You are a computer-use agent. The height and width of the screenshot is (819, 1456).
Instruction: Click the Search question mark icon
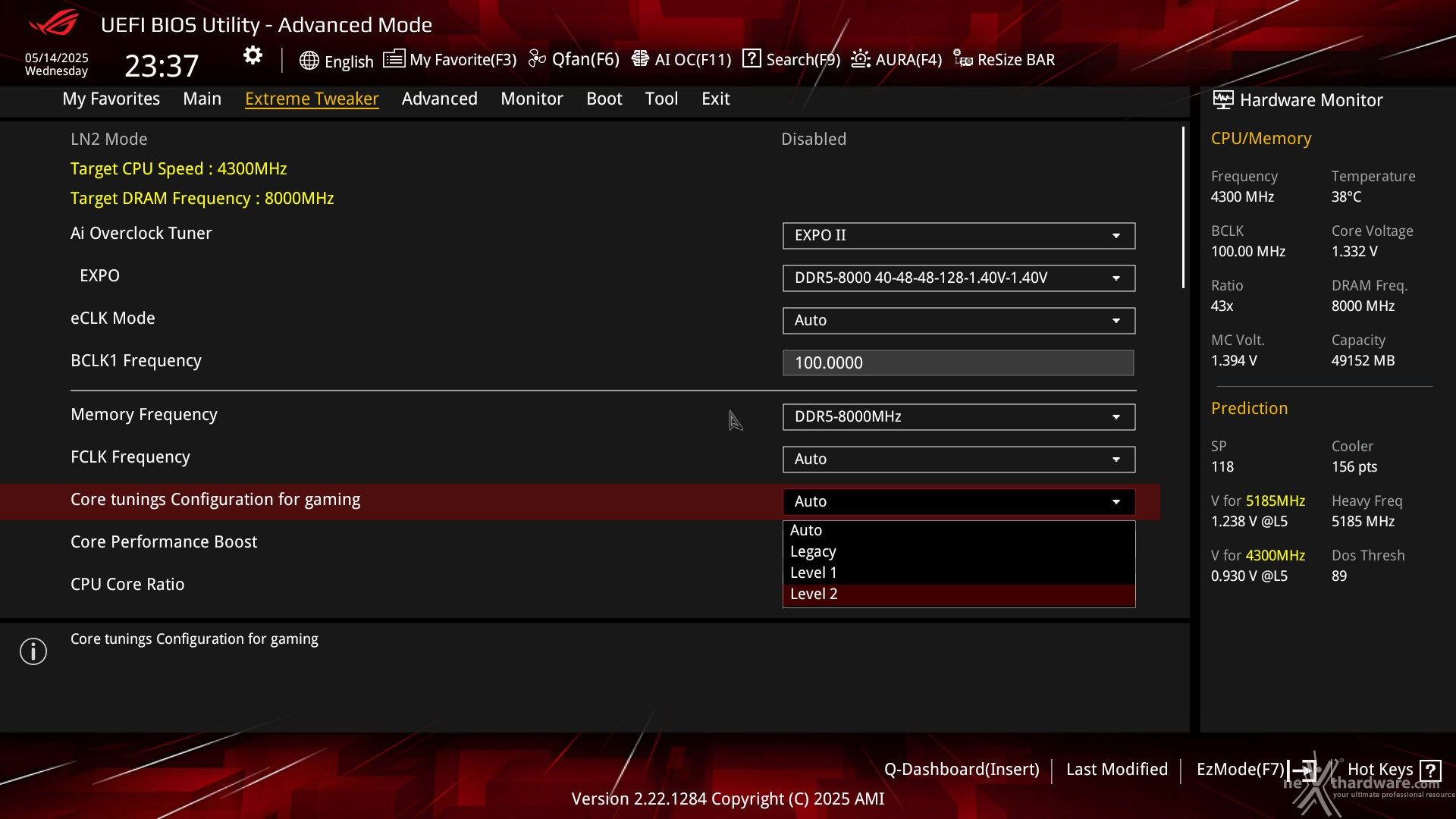click(x=752, y=58)
